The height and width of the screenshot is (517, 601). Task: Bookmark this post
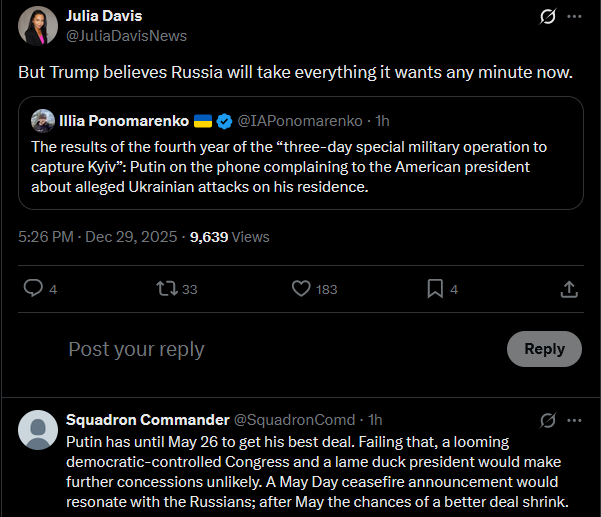click(x=435, y=289)
